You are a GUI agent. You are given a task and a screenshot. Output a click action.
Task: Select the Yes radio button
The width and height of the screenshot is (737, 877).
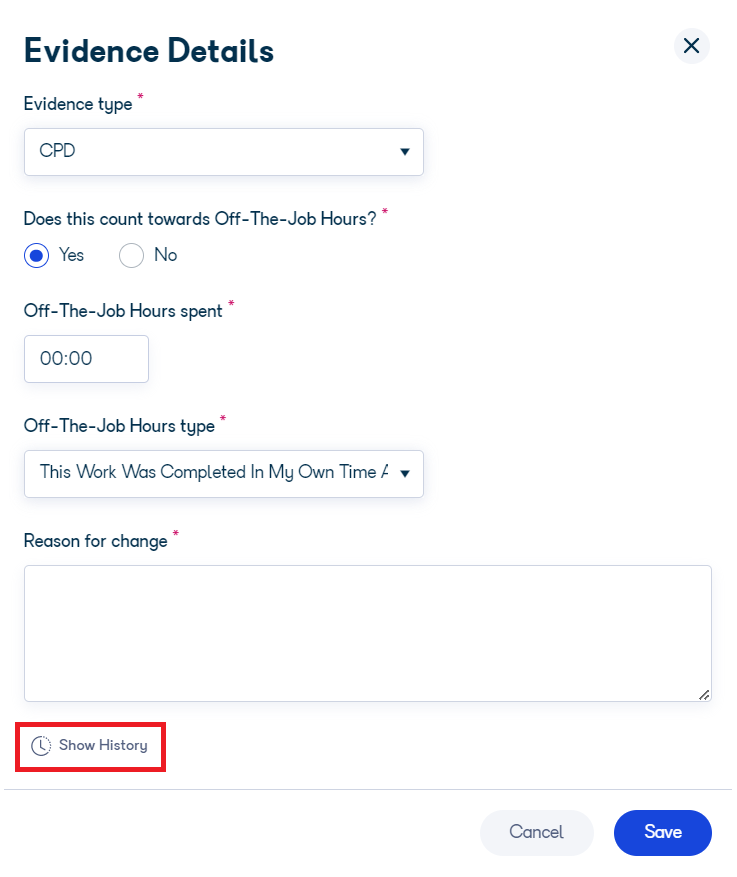[36, 256]
